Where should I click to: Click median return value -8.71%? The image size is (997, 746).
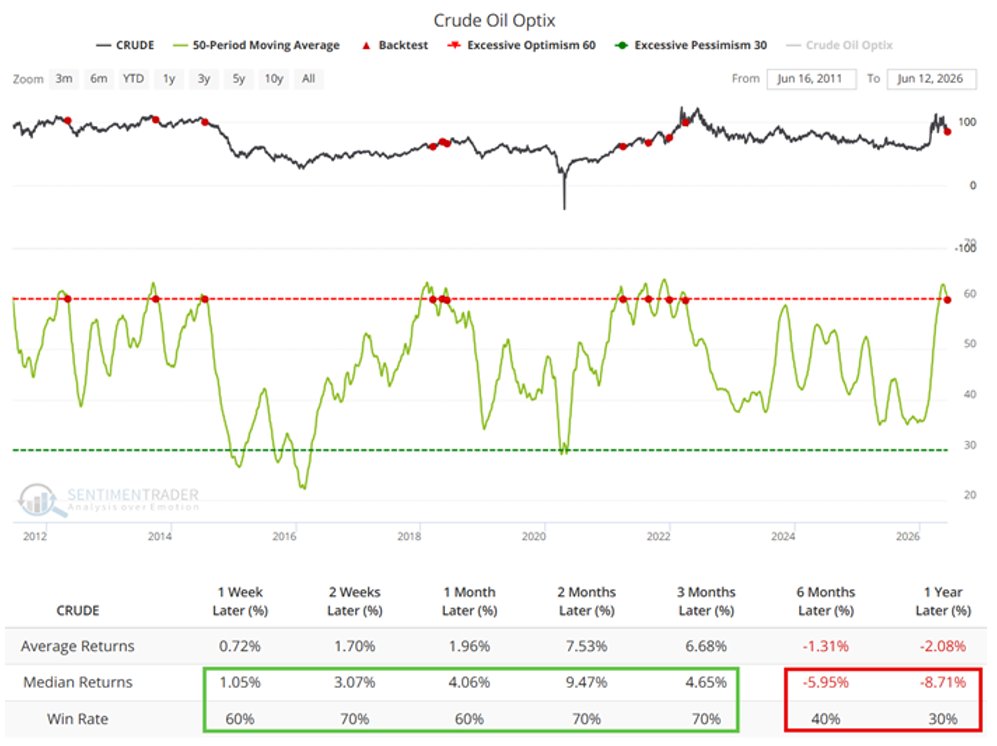(943, 682)
